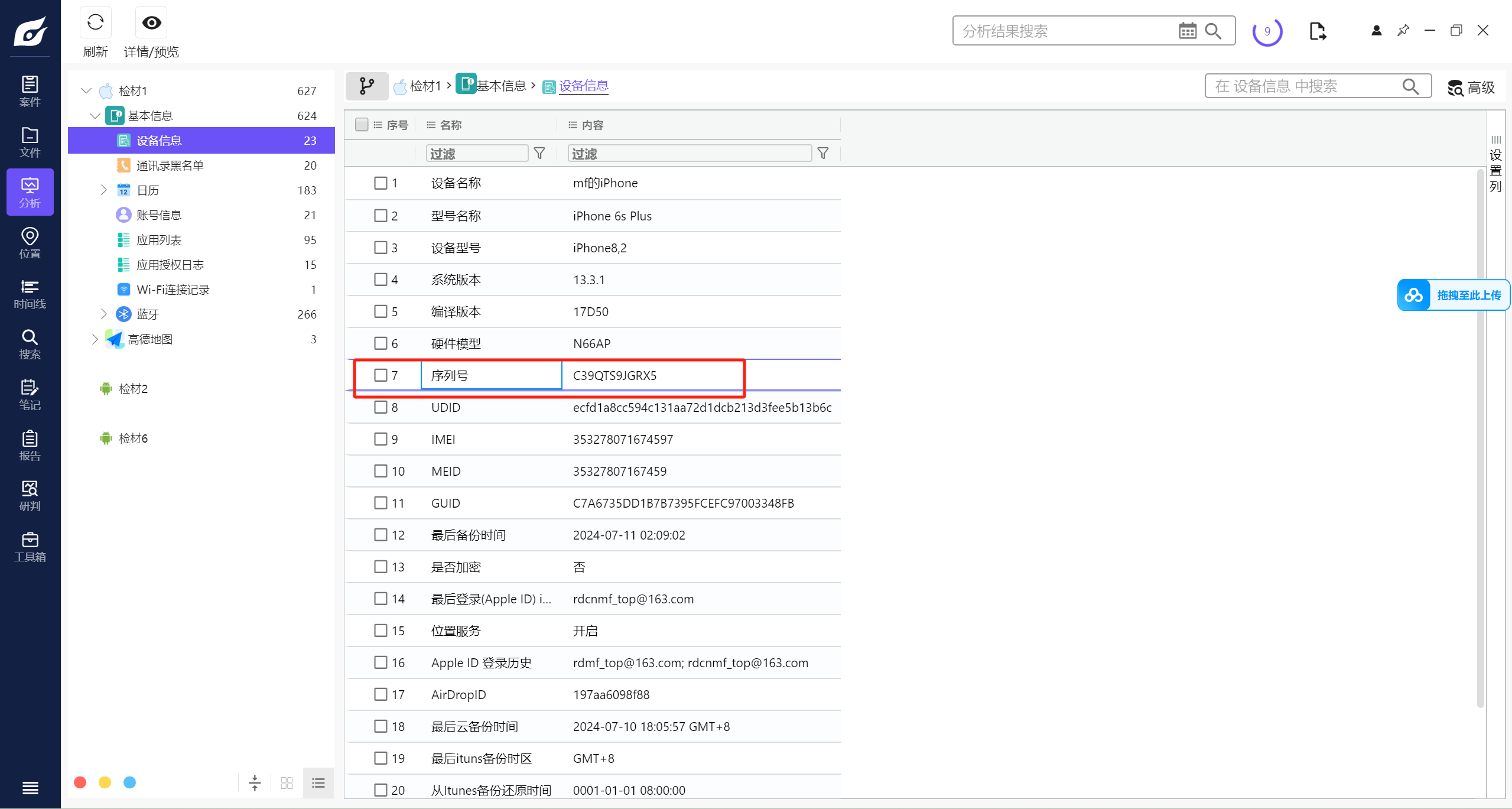Click the calendar icon in the top search box
Screen dimensions: 1512x809
coord(1187,31)
